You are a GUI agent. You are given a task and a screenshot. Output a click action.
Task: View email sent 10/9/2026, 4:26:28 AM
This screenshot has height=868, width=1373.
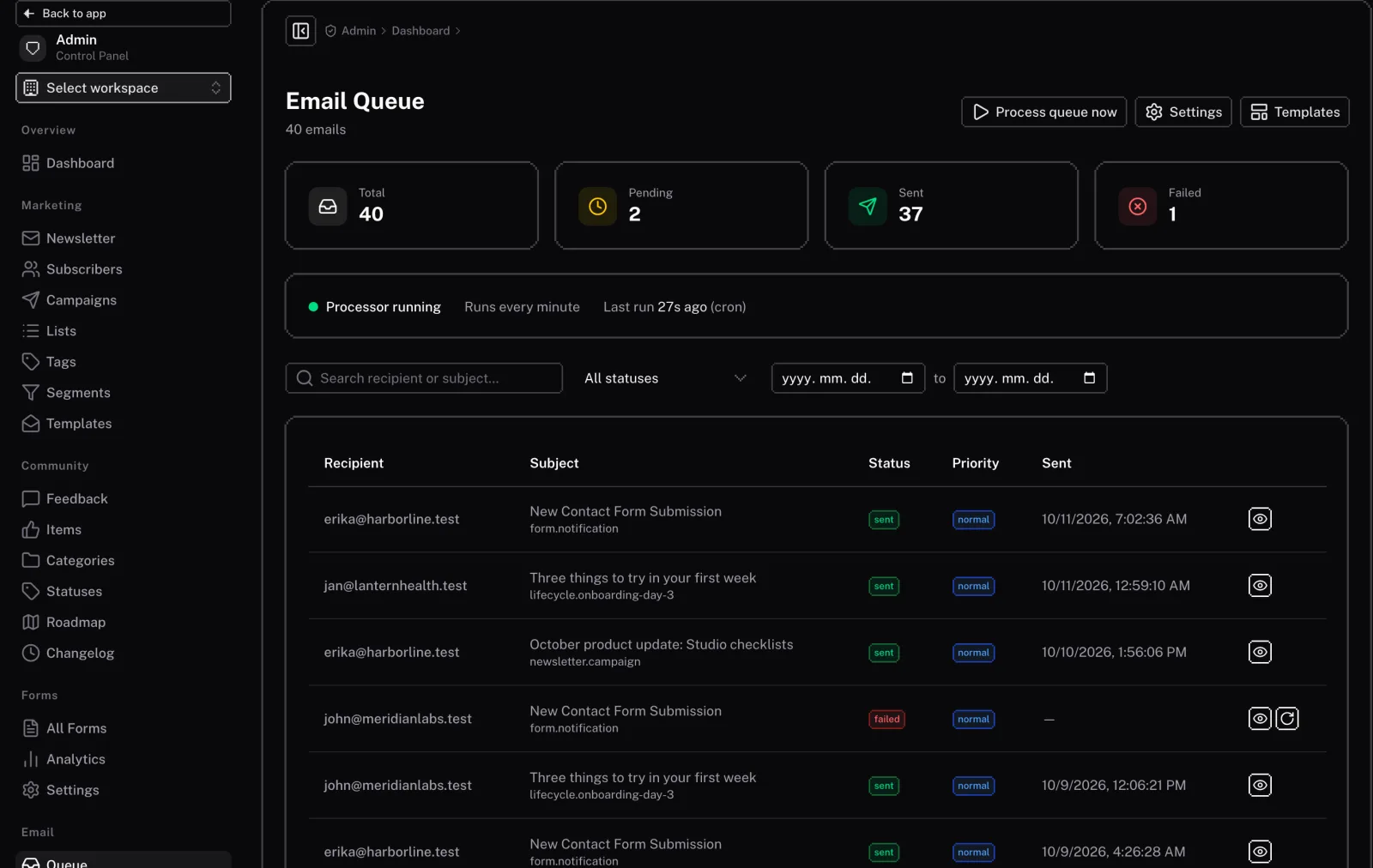pyautogui.click(x=1260, y=852)
